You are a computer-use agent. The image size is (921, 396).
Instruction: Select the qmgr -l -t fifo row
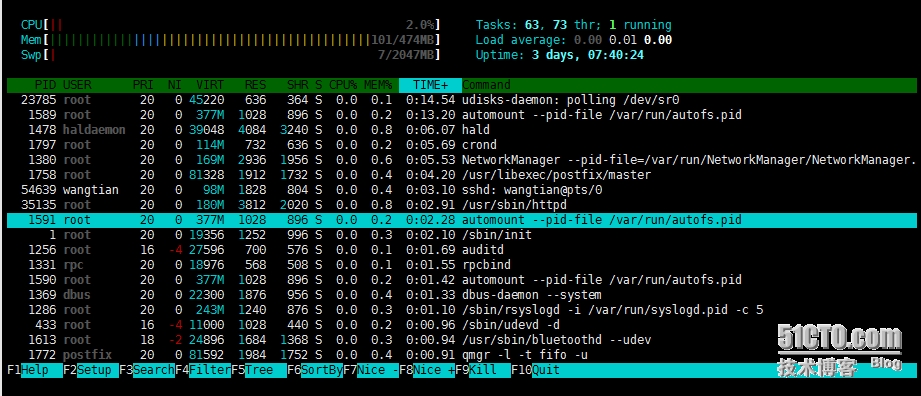(x=462, y=355)
